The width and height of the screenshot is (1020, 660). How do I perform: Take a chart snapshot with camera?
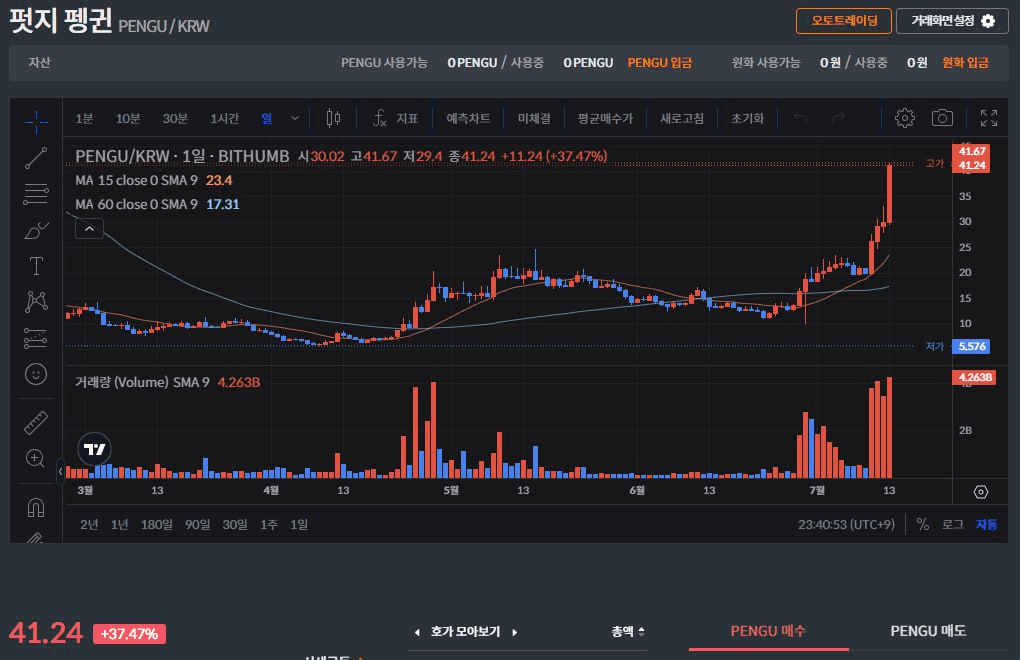tap(942, 118)
